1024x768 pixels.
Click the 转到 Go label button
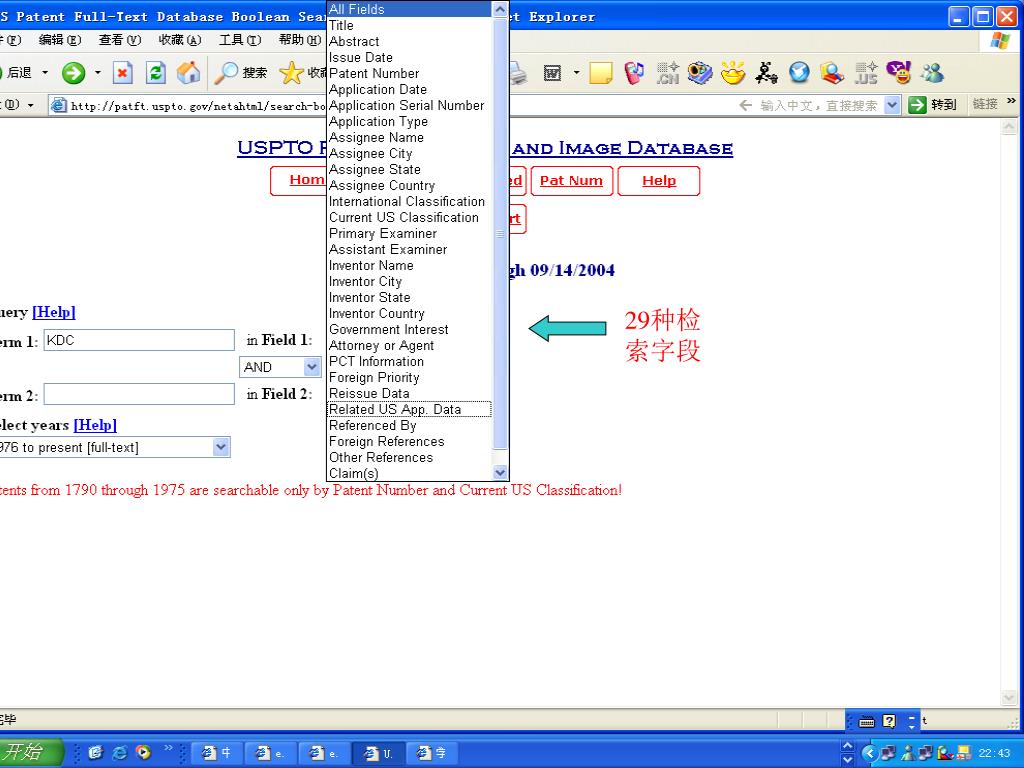click(944, 104)
